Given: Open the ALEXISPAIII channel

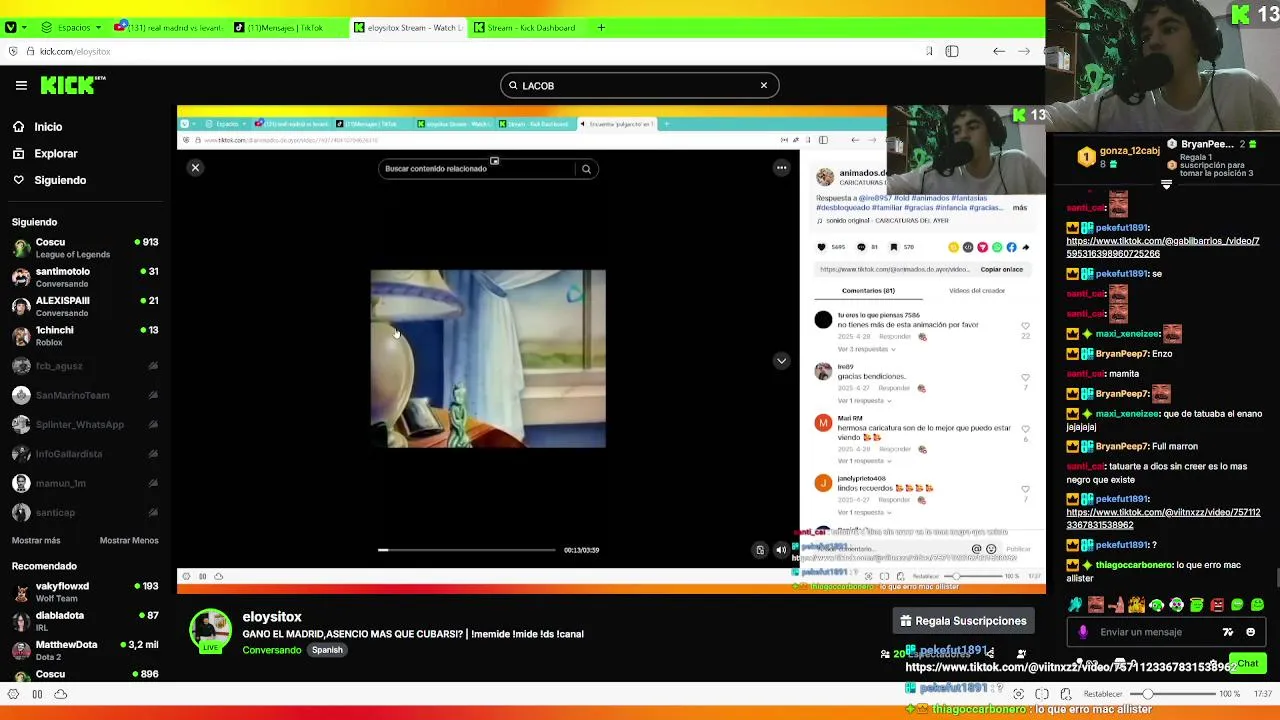Looking at the screenshot, I should (x=85, y=306).
